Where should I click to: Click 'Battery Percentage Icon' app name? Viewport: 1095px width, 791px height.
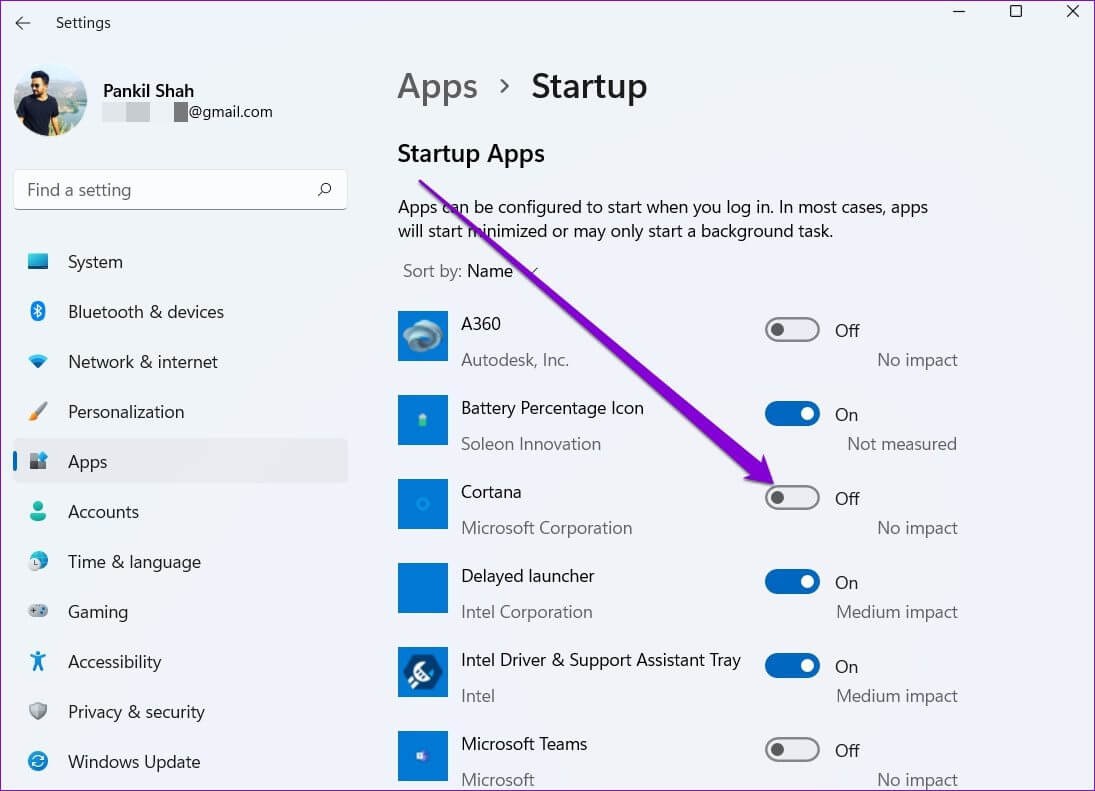coord(552,408)
